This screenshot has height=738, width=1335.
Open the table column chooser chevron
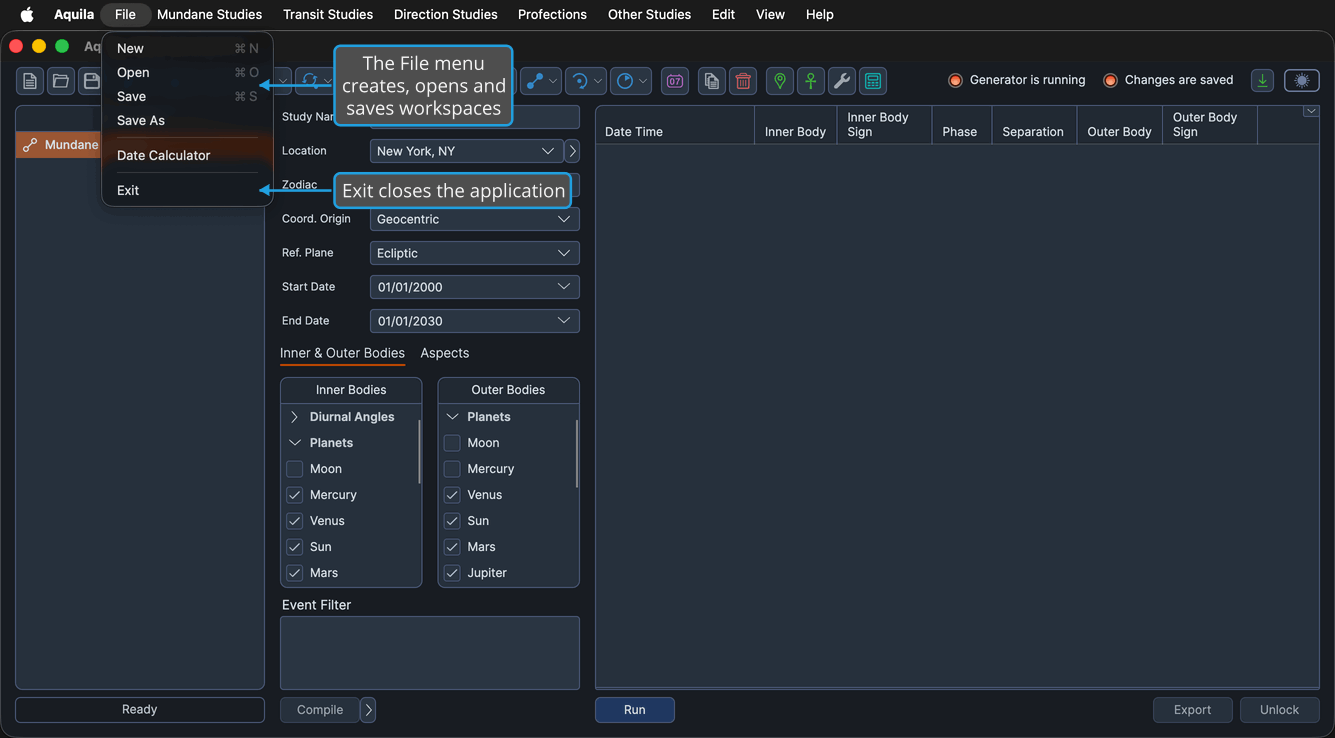(x=1311, y=111)
